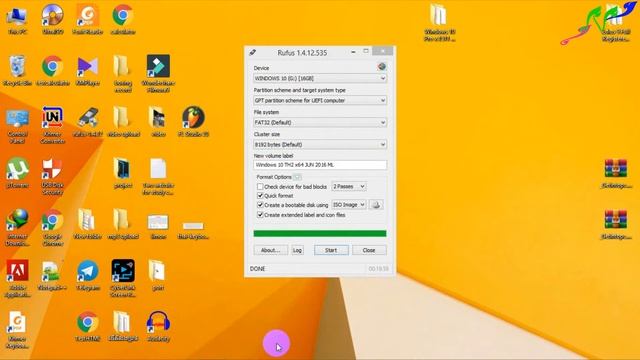640x360 pixels.
Task: Launch Foxit Reader orange desktop shortcut
Action: coord(87,20)
